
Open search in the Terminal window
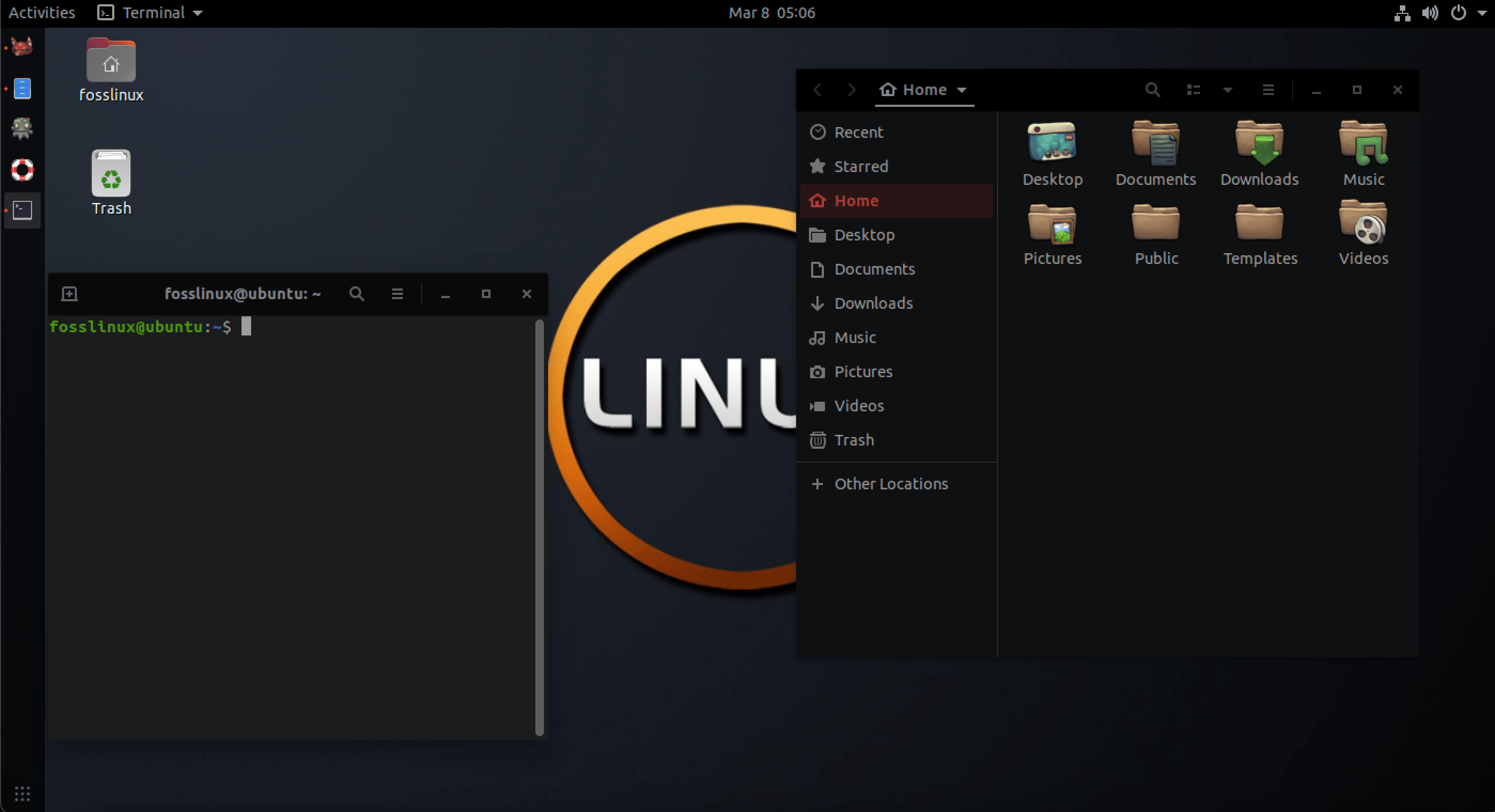tap(357, 294)
